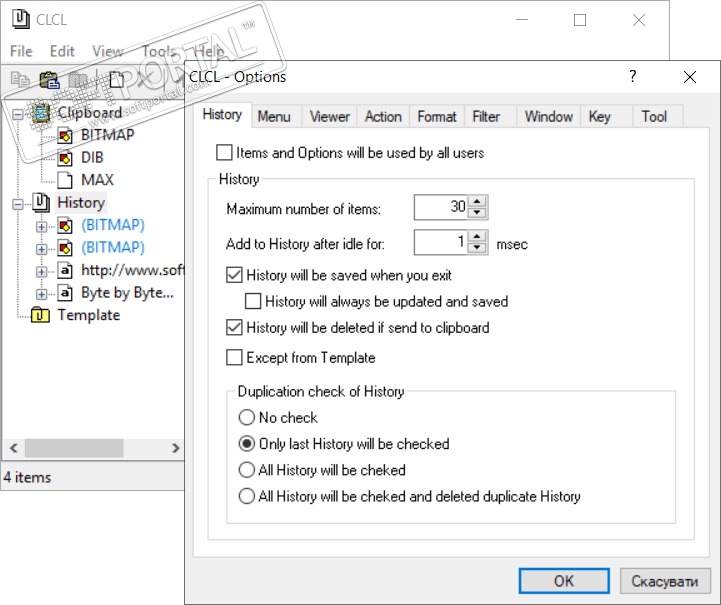Decrease idle msec value spinner
The width and height of the screenshot is (721, 605).
pos(477,247)
